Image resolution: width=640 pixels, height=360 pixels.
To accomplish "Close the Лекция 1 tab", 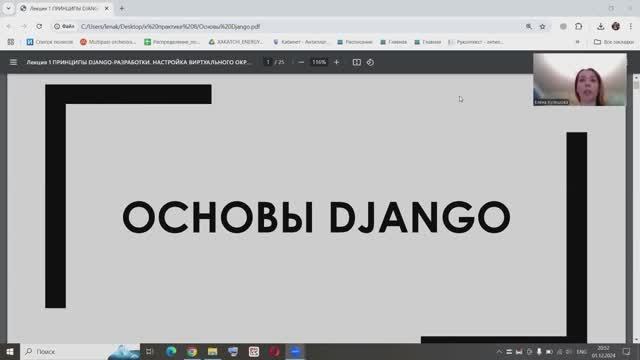I will tap(107, 8).
